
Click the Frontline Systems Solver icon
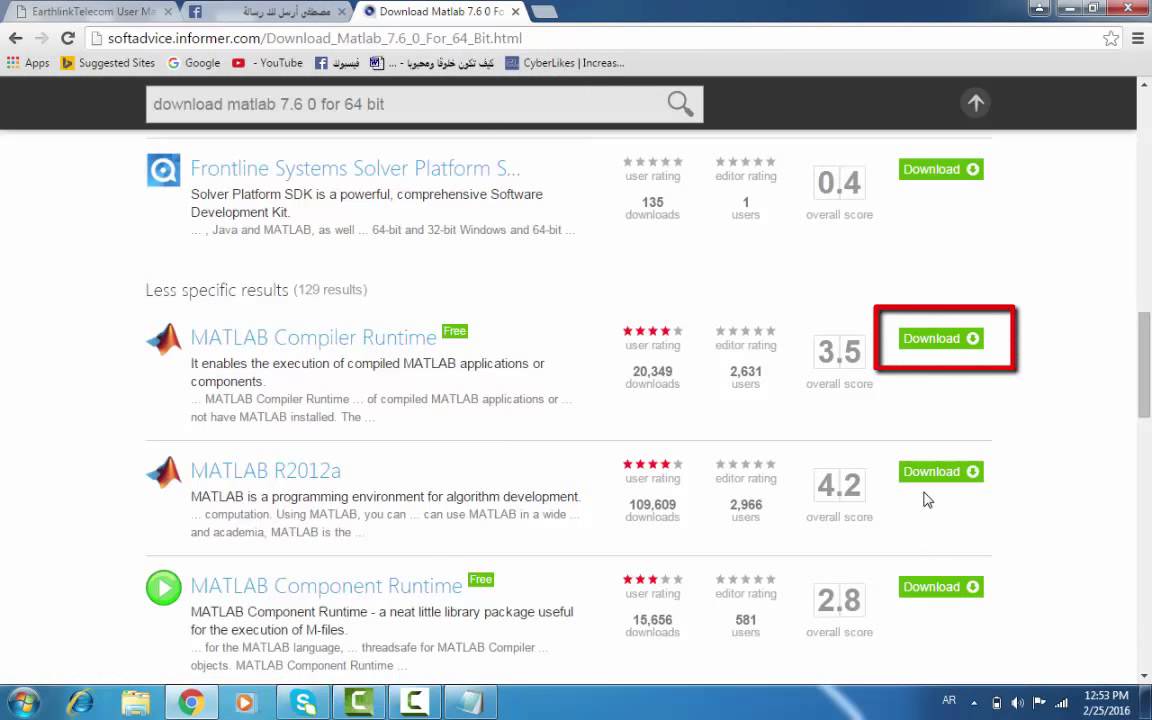163,170
